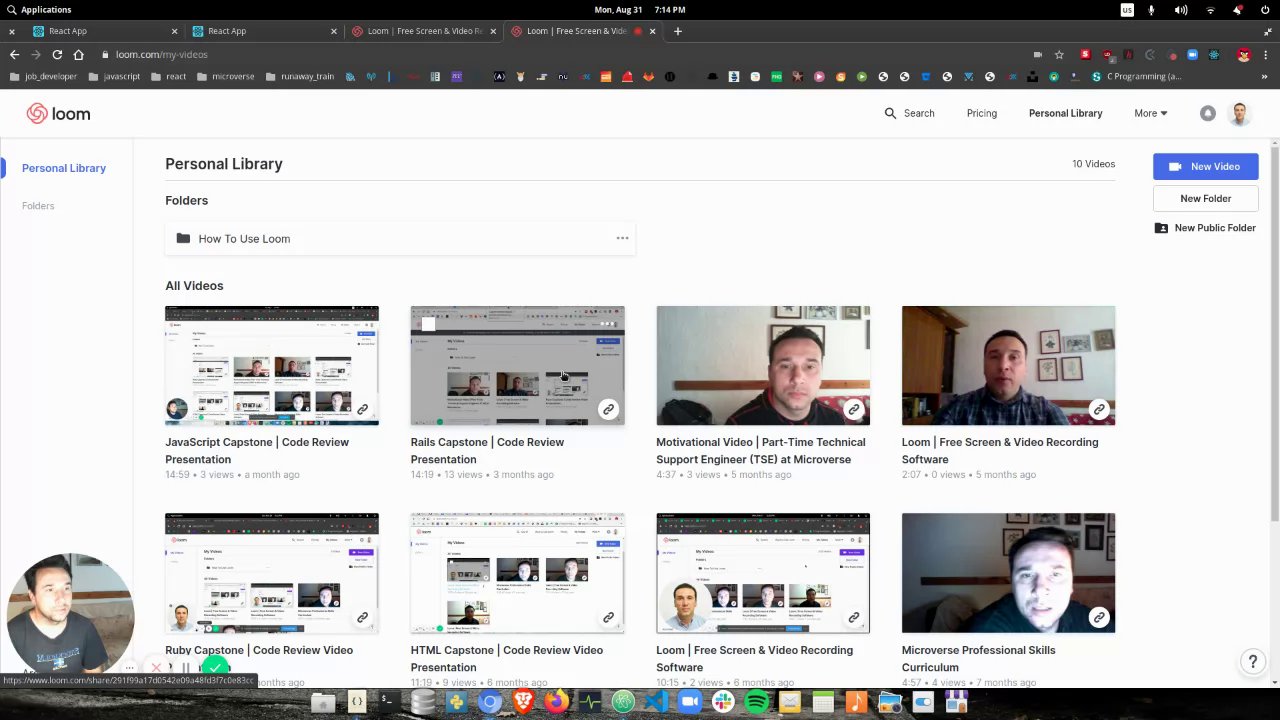Switch to the second React App tab
Screen dimensions: 1280x720
pos(264,31)
